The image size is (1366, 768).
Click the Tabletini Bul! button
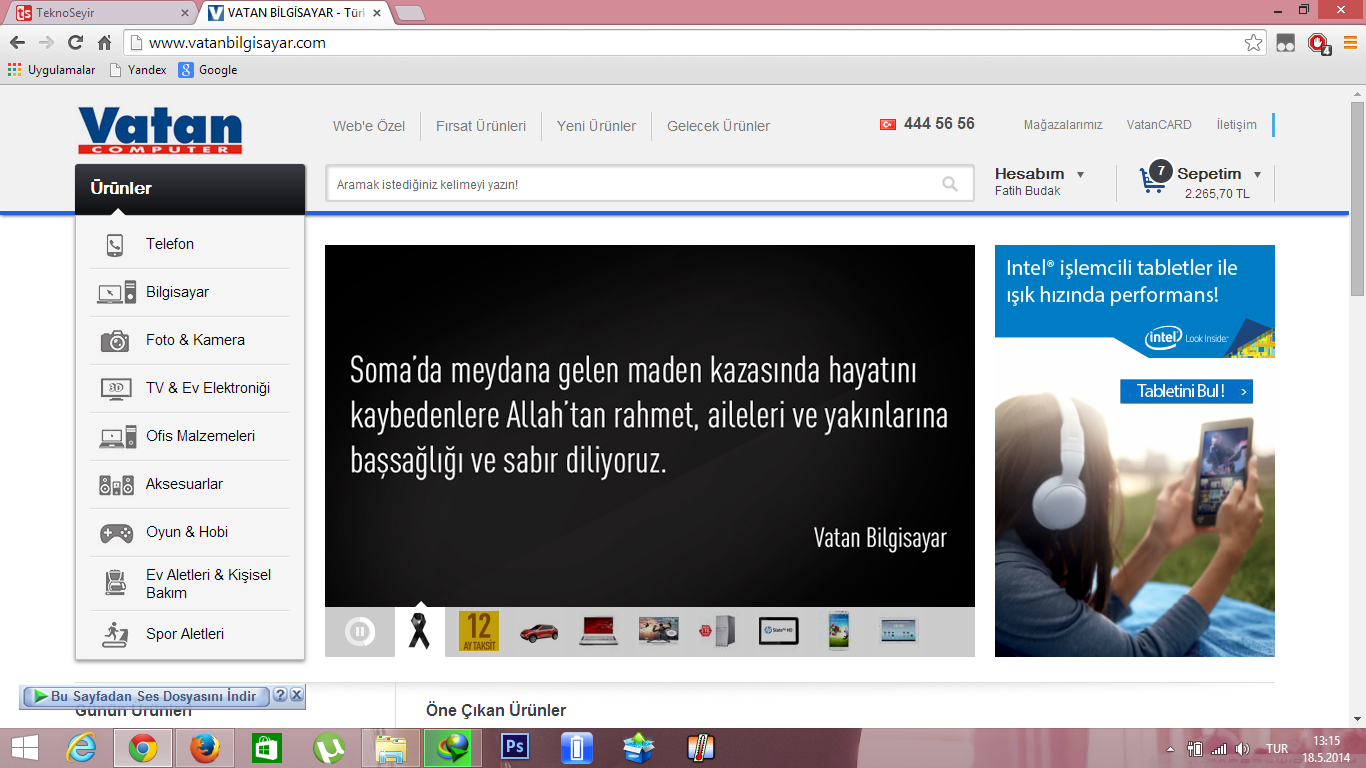pyautogui.click(x=1186, y=391)
